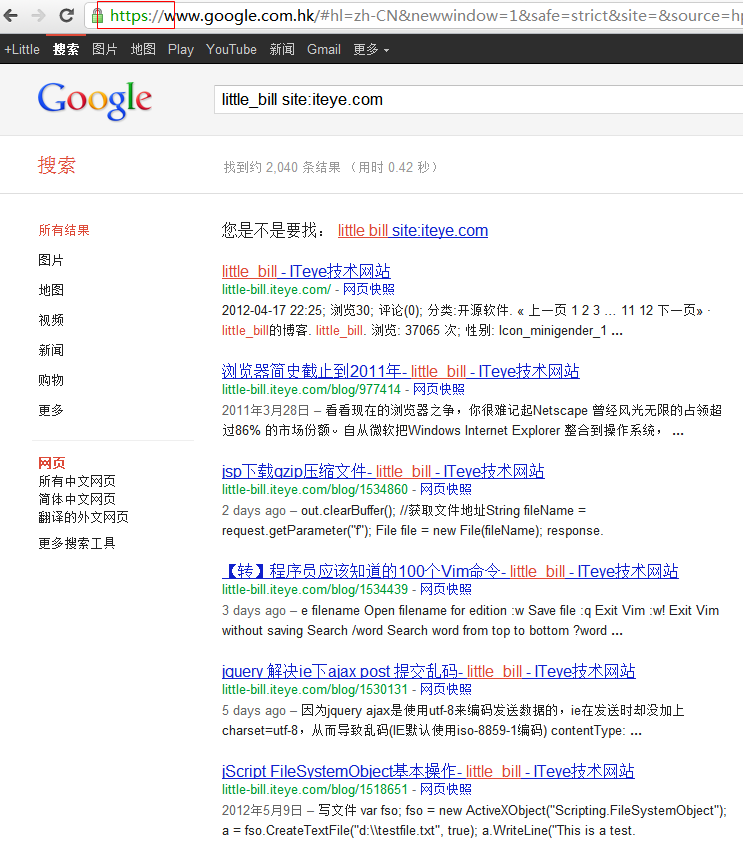Image resolution: width=743 pixels, height=849 pixels.
Task: Select 地图 filter in the left sidebar
Action: pos(51,290)
